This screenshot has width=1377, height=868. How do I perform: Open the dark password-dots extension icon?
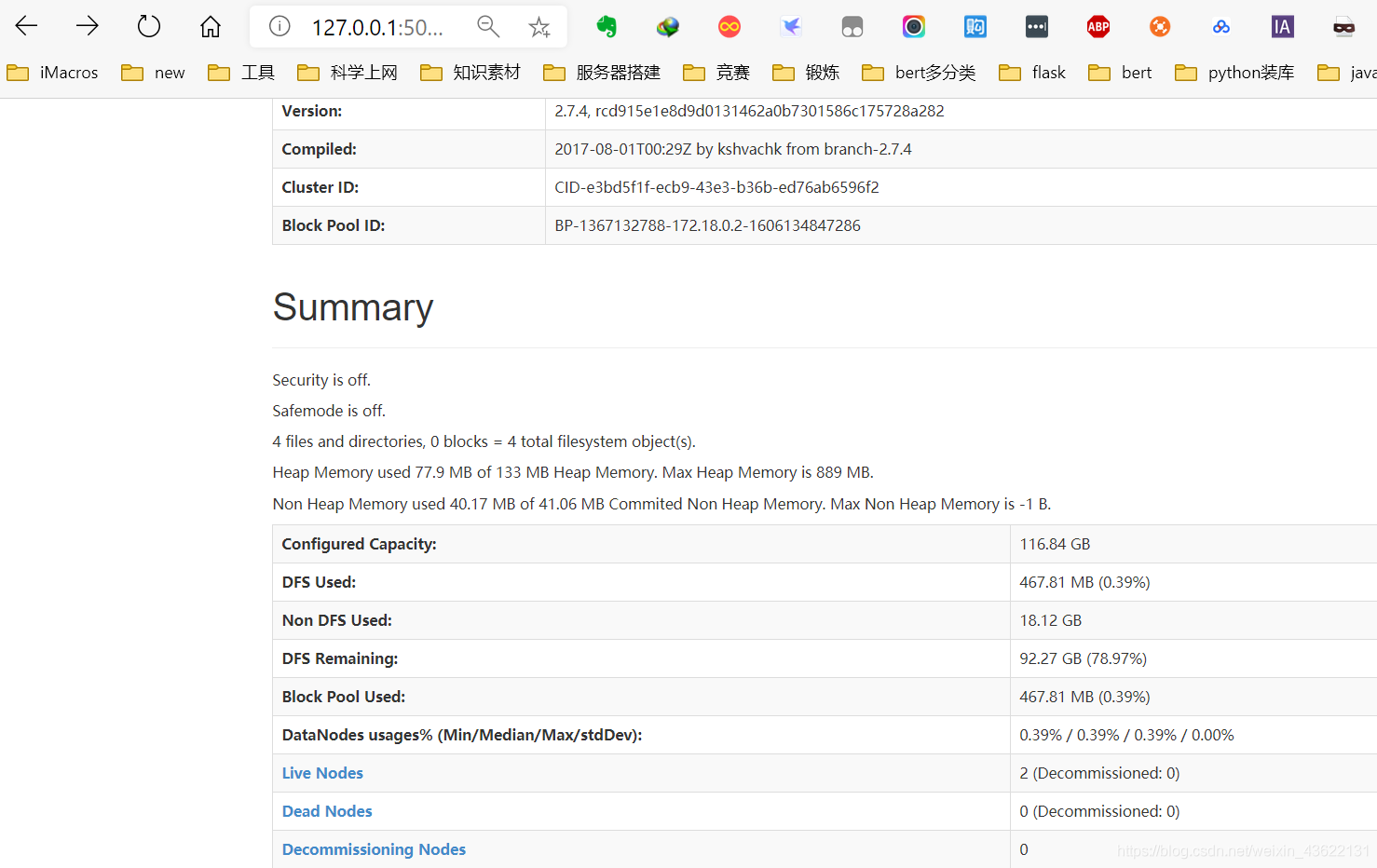[x=1037, y=27]
